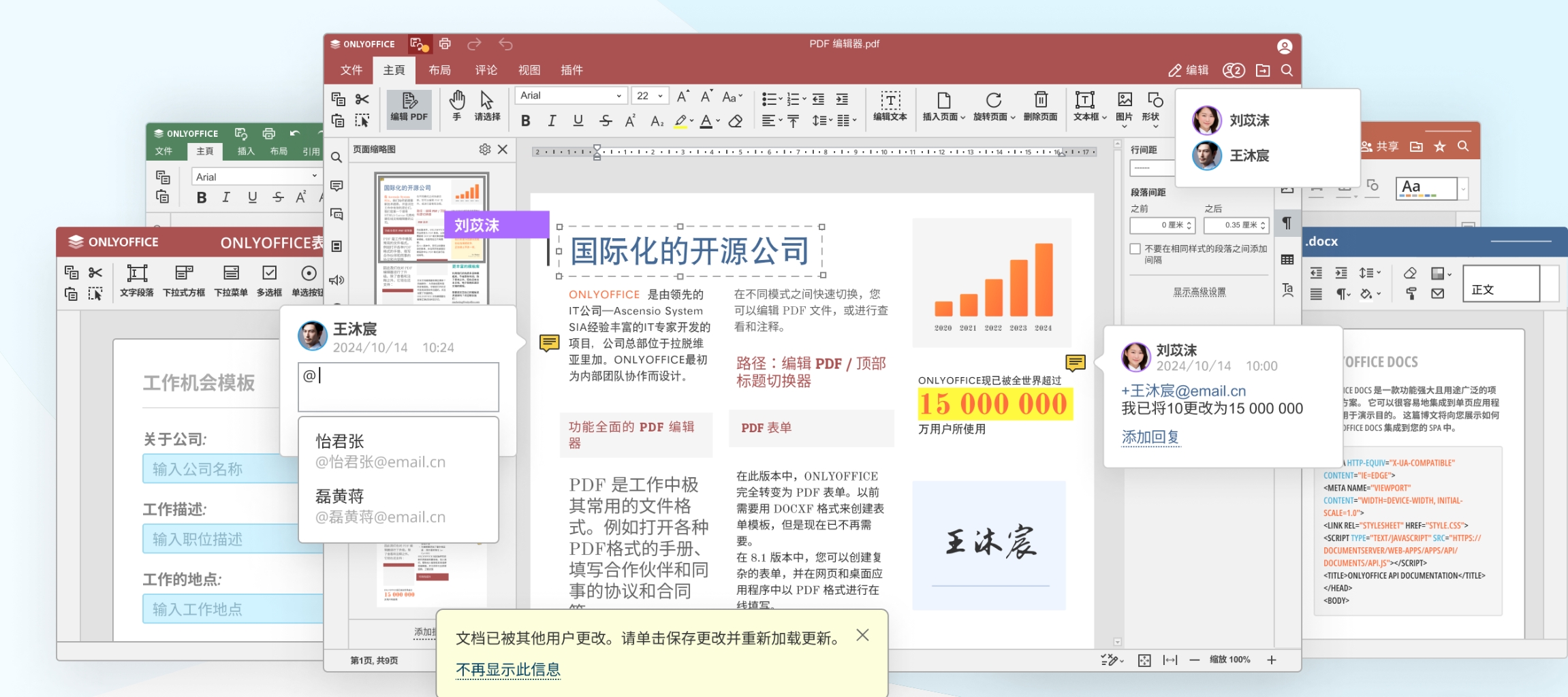Viewport: 1568px width, 697px height.
Task: Open page thumbnails settings gear
Action: pyautogui.click(x=484, y=150)
